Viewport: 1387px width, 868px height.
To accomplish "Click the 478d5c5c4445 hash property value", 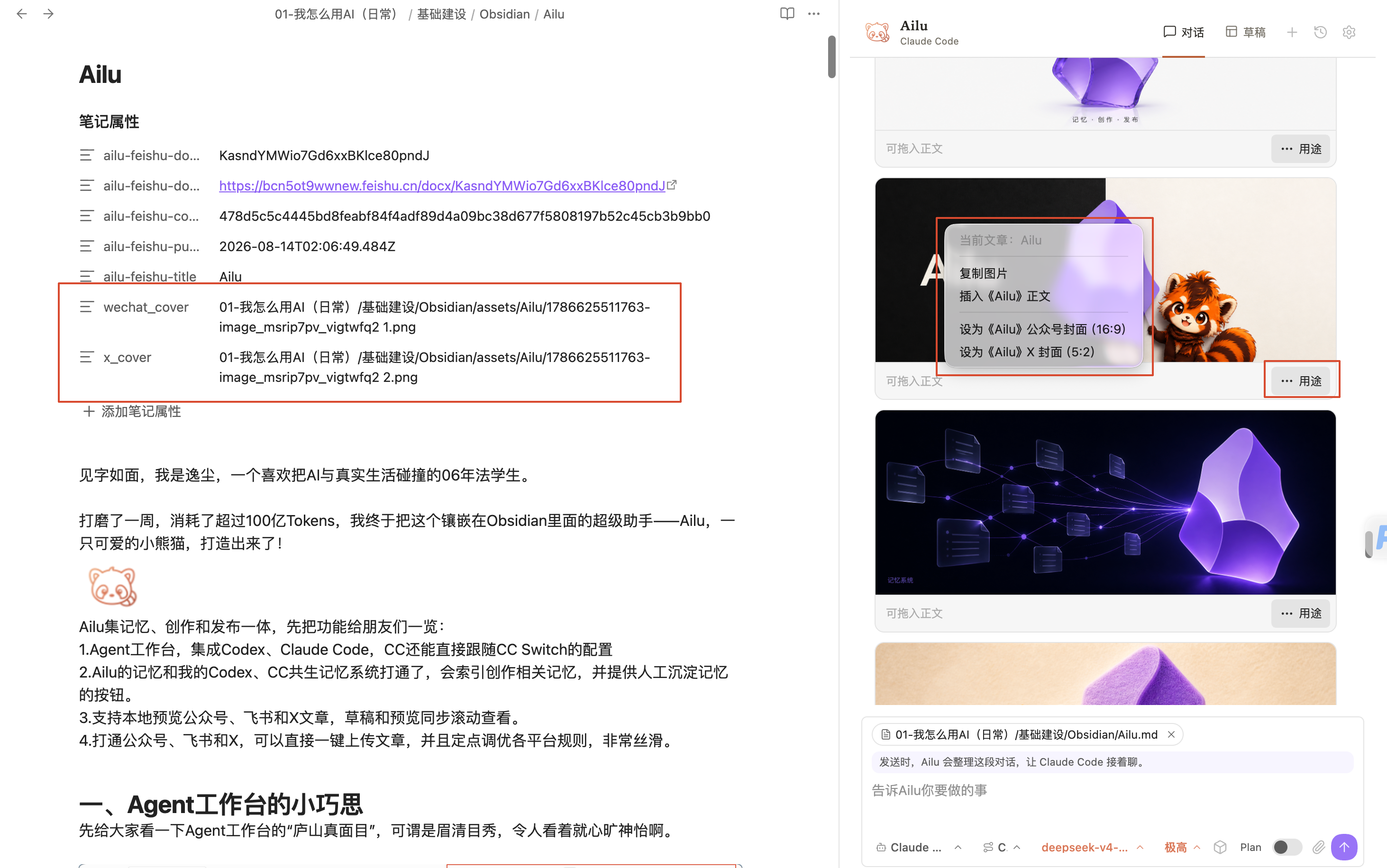I will [465, 216].
